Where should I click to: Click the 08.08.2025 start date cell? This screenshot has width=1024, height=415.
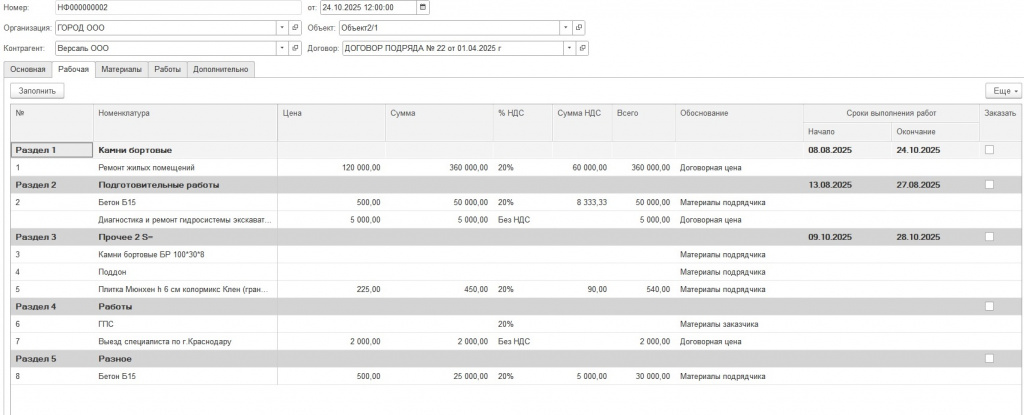847,150
